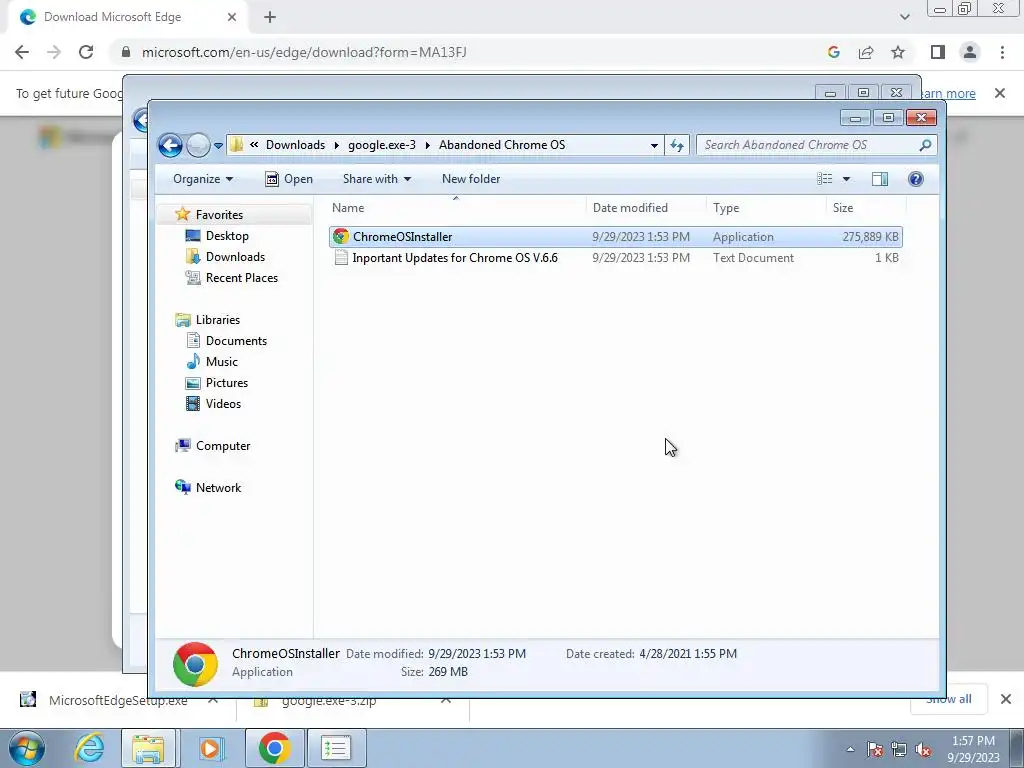Go back with Explorer's blue back arrow

[170, 145]
